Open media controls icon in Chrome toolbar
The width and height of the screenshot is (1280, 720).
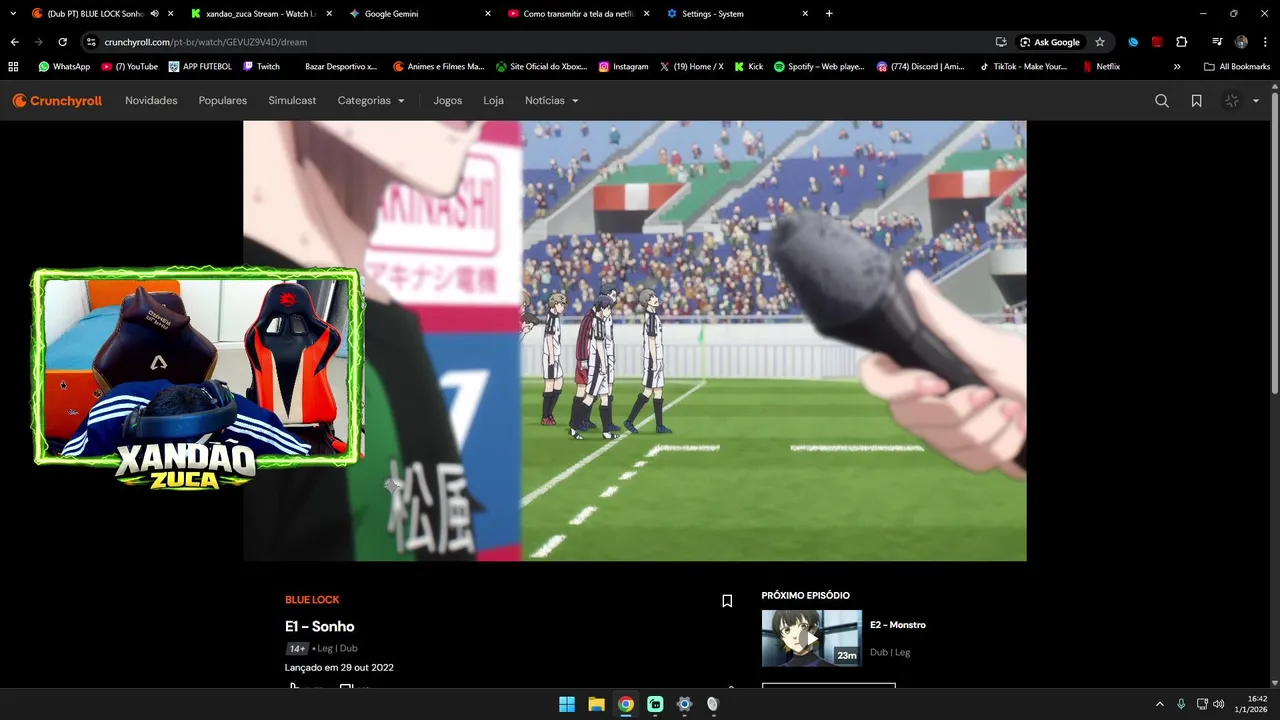pos(1217,42)
